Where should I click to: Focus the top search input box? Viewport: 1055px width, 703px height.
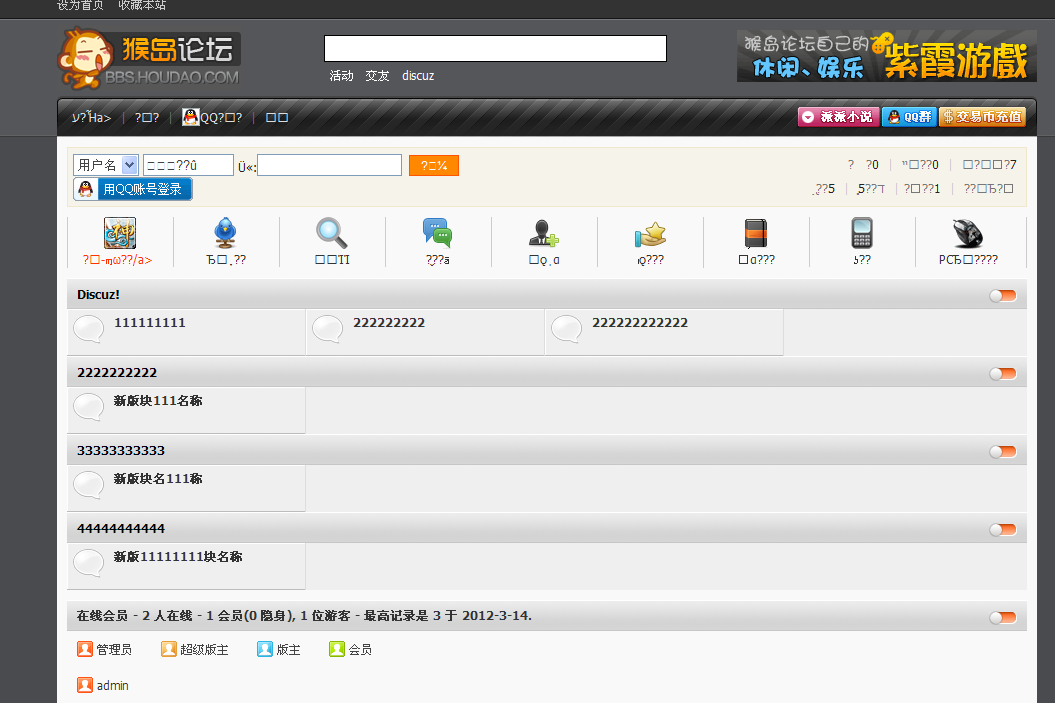pyautogui.click(x=495, y=48)
